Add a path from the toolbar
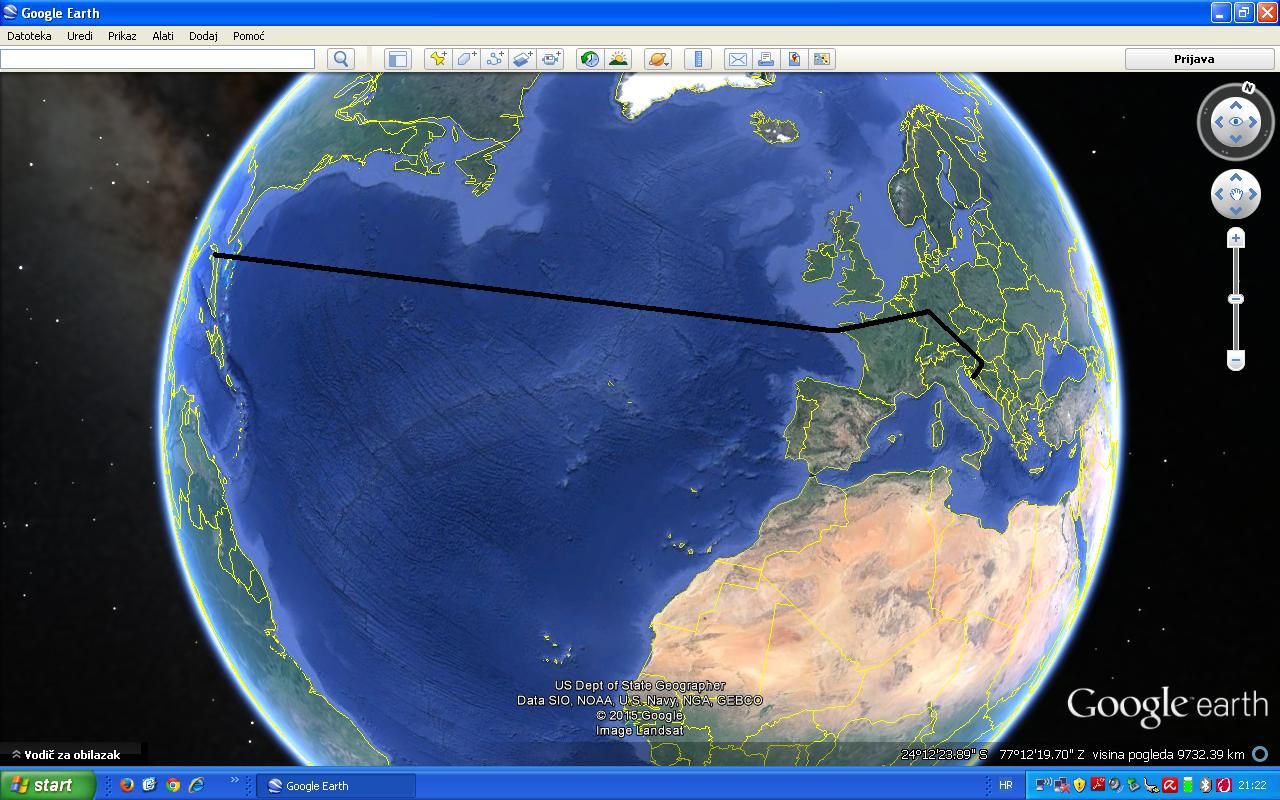 point(495,59)
